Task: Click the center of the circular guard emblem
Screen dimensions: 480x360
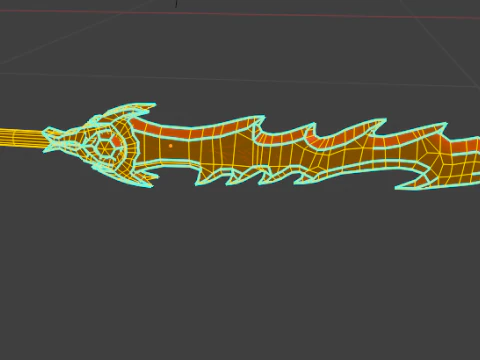Action: click(106, 147)
